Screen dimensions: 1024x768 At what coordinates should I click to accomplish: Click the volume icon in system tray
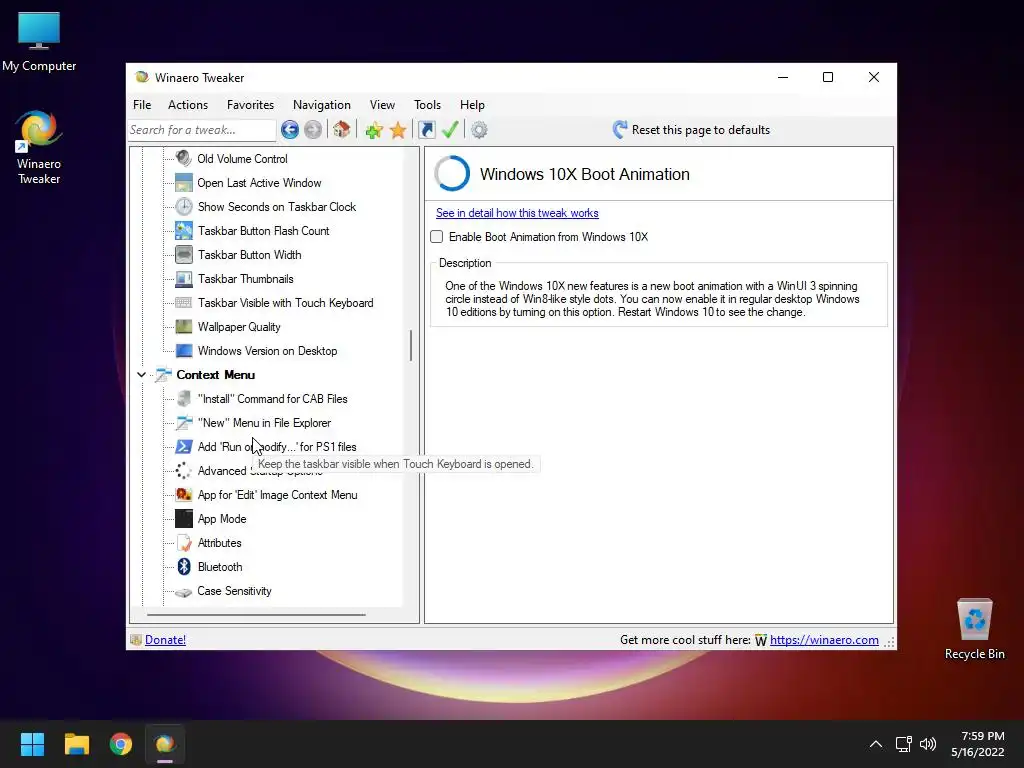click(927, 744)
